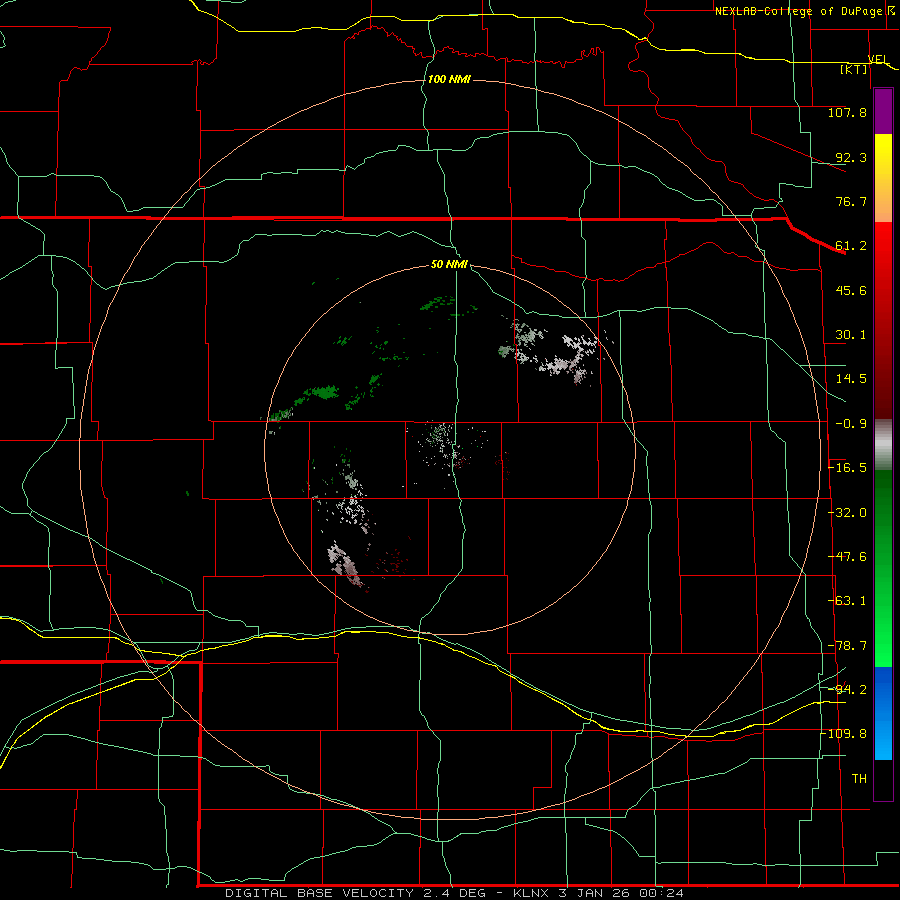Click the yellow-orange segment of the color bar
Viewport: 900px width, 900px height.
pos(883,178)
